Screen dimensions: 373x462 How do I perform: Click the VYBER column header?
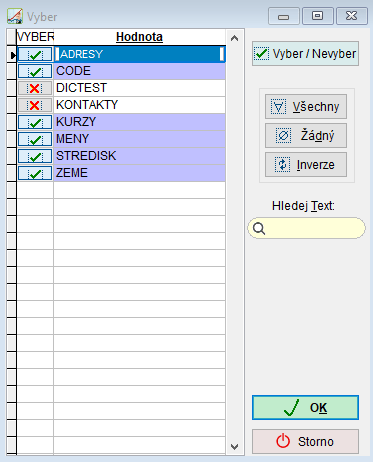click(35, 37)
